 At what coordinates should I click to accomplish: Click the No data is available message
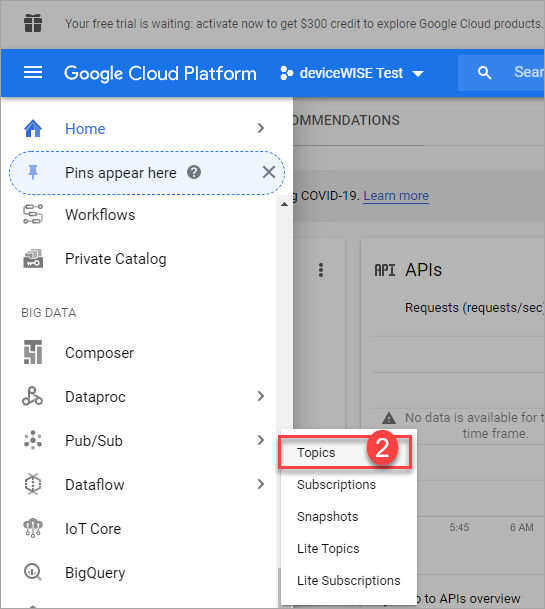coord(474,425)
